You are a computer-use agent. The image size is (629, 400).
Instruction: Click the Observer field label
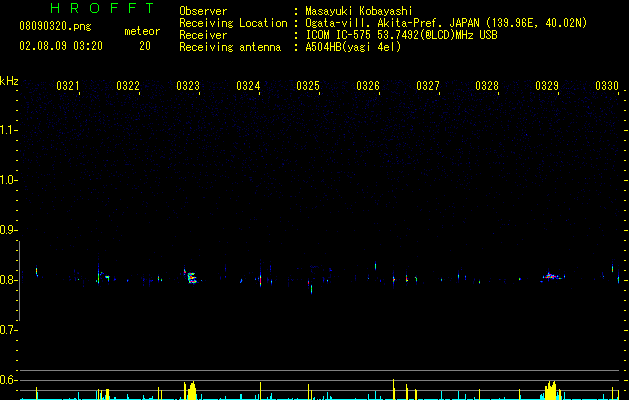pos(203,11)
